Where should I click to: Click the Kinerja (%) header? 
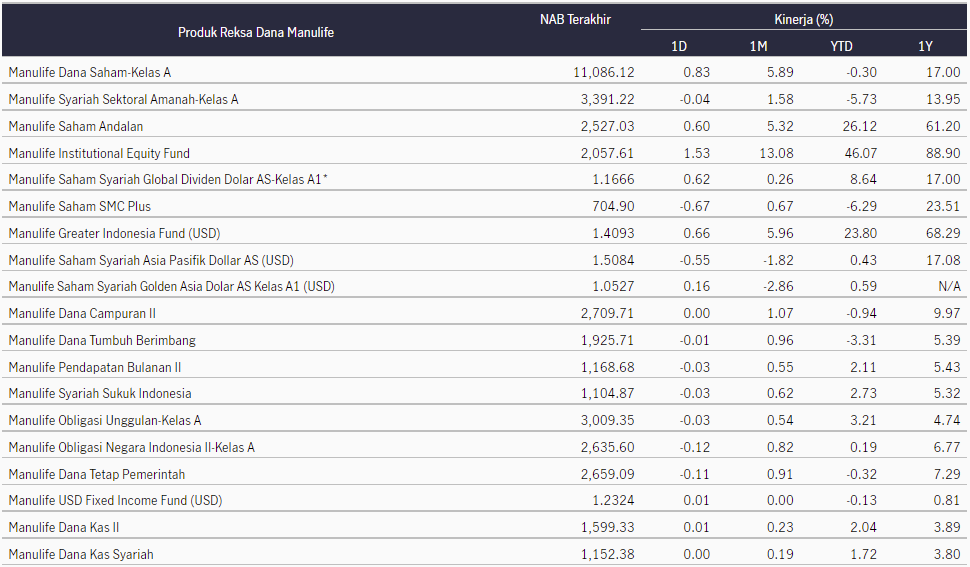(804, 20)
